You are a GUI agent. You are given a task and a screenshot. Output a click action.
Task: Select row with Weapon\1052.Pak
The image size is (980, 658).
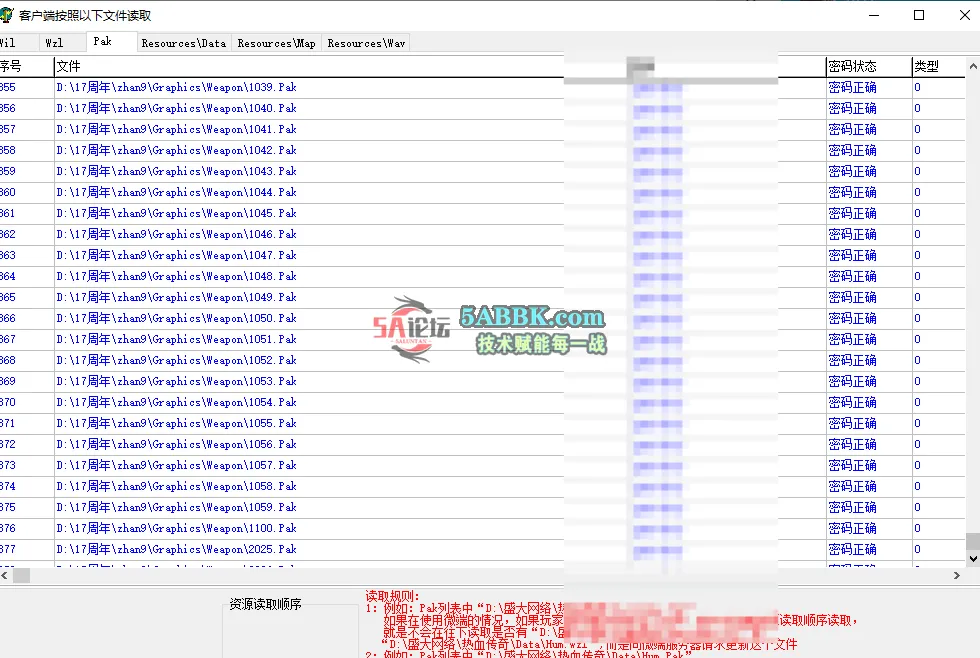(482, 361)
